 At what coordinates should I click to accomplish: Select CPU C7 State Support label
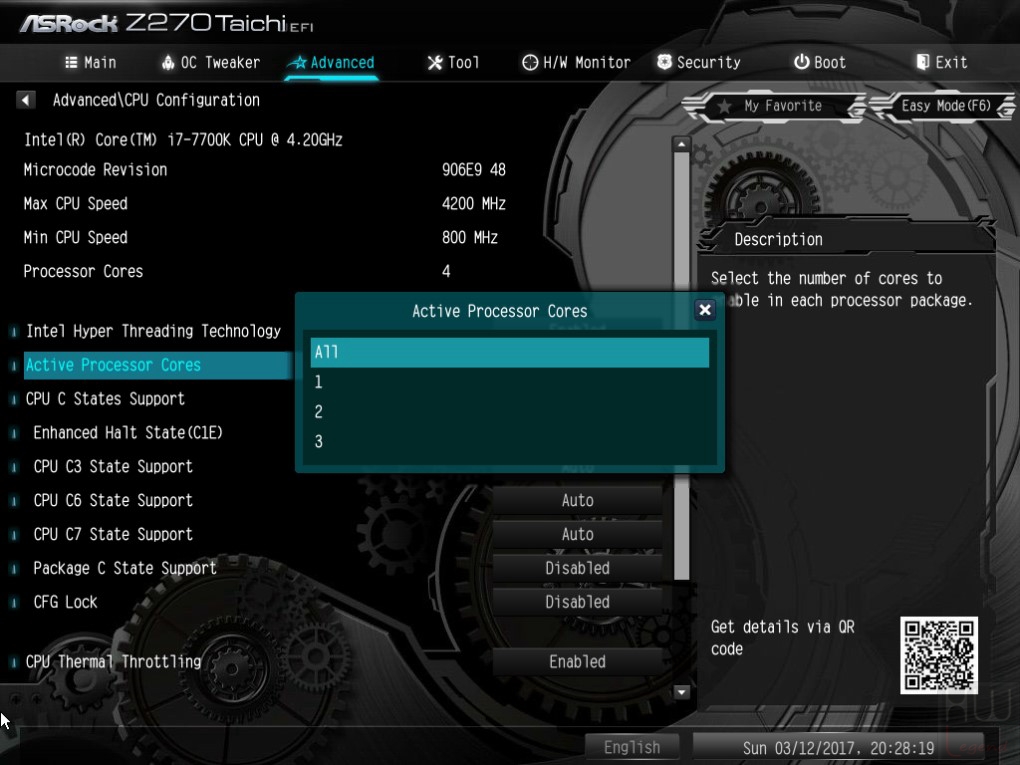113,534
